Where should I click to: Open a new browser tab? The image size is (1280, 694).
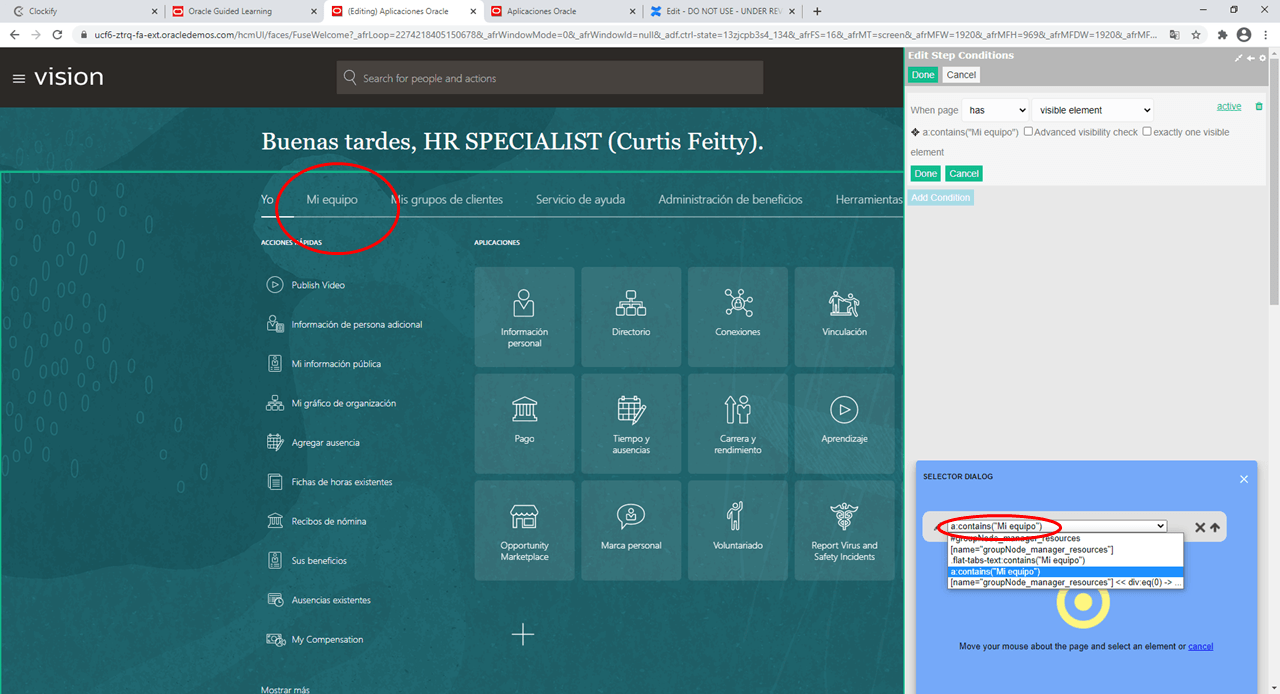pyautogui.click(x=817, y=11)
